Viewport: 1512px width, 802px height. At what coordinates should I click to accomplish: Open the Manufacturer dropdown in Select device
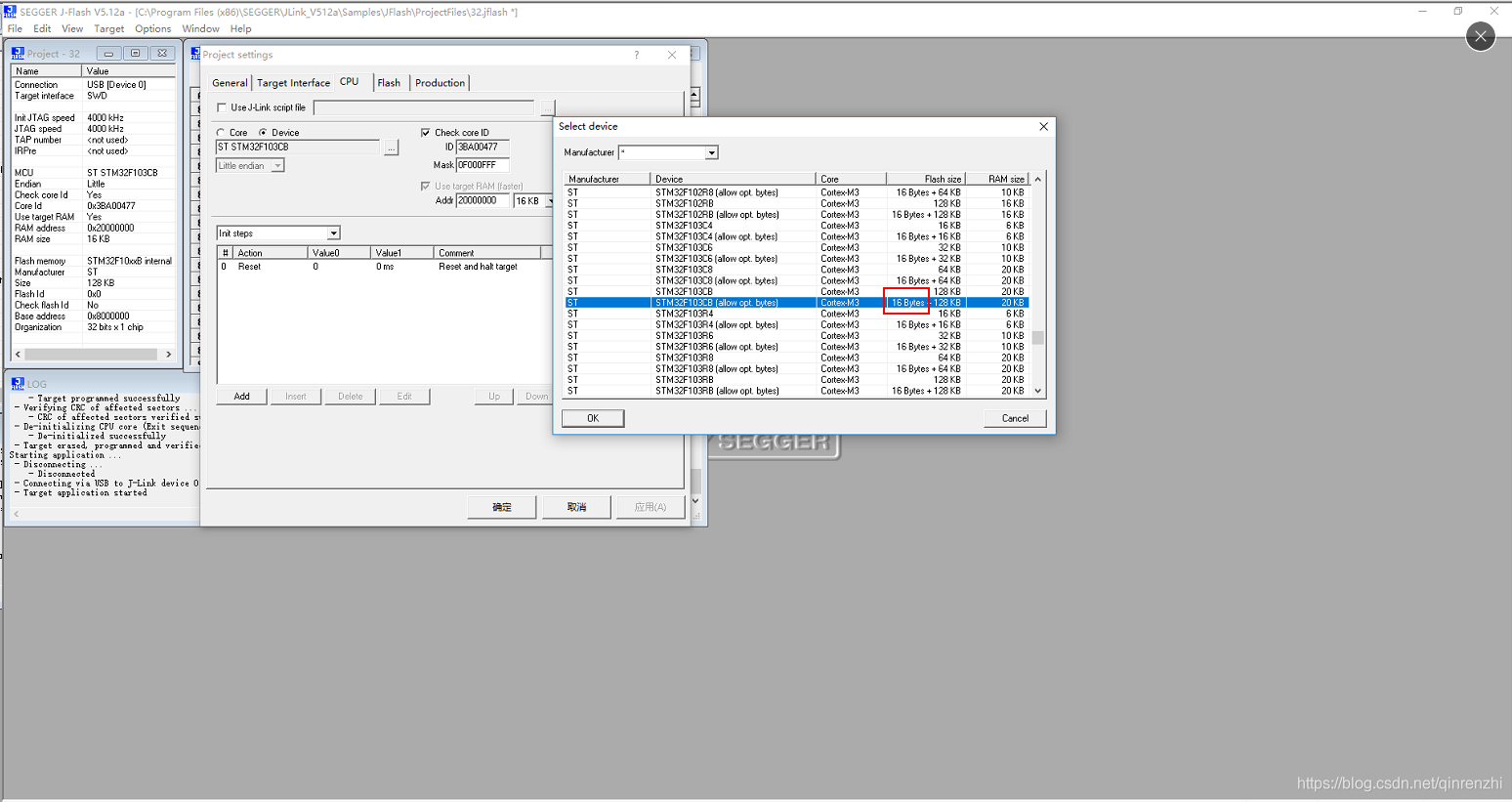coord(711,152)
